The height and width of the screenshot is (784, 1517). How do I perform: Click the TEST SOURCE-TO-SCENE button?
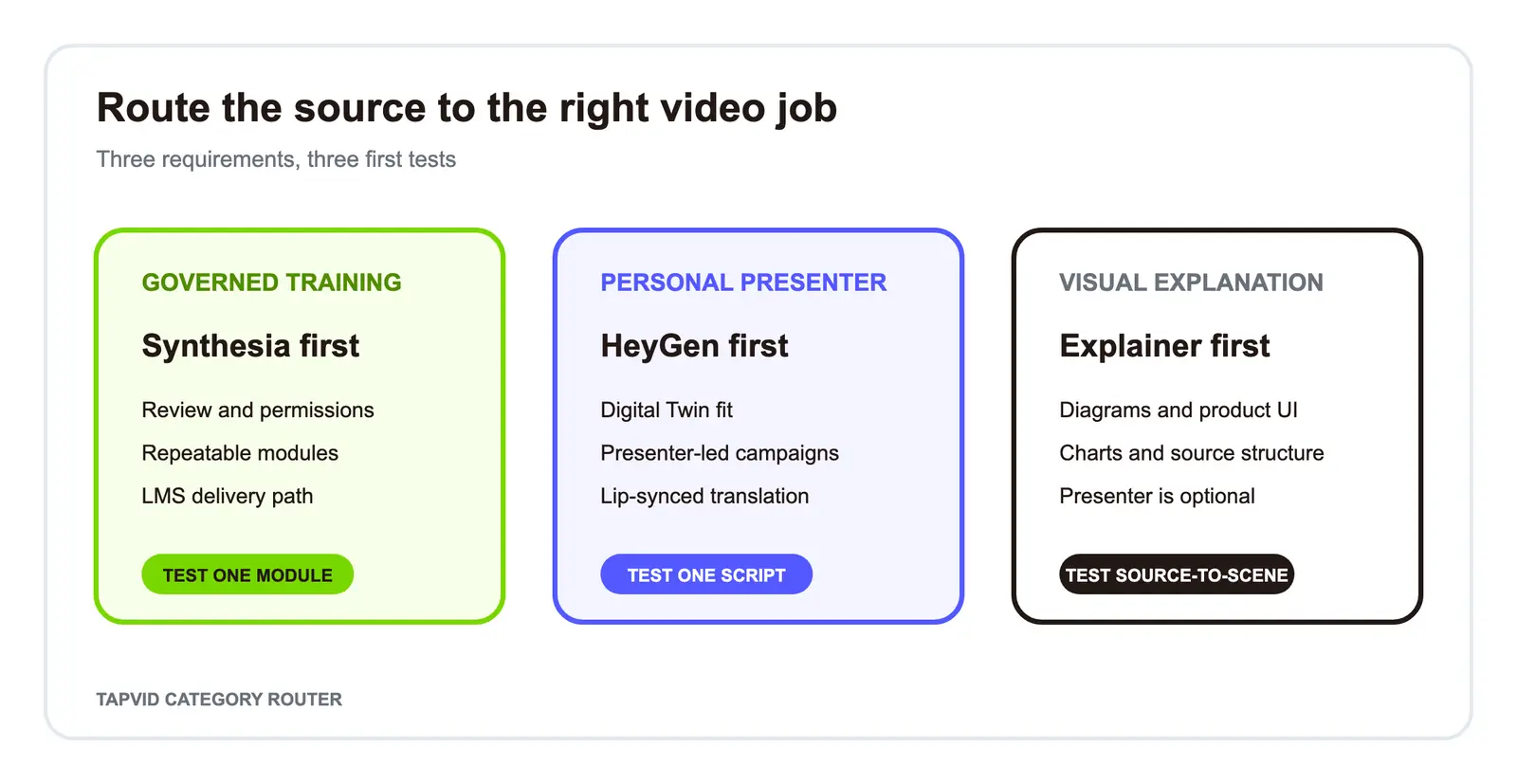tap(1177, 574)
